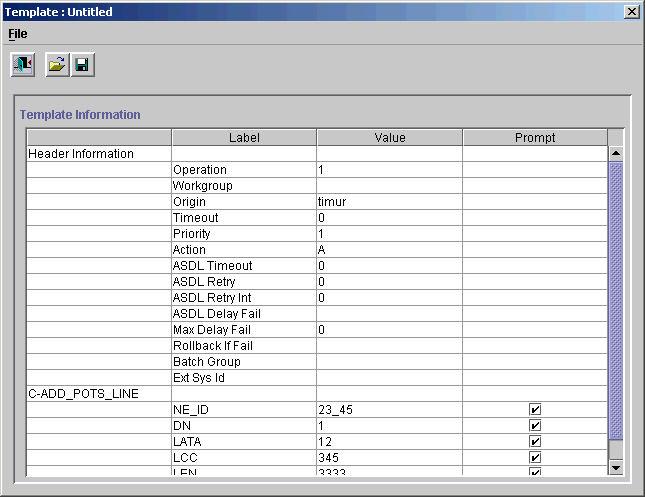Click the empty ASDL Delay Fail value cell

390,314
